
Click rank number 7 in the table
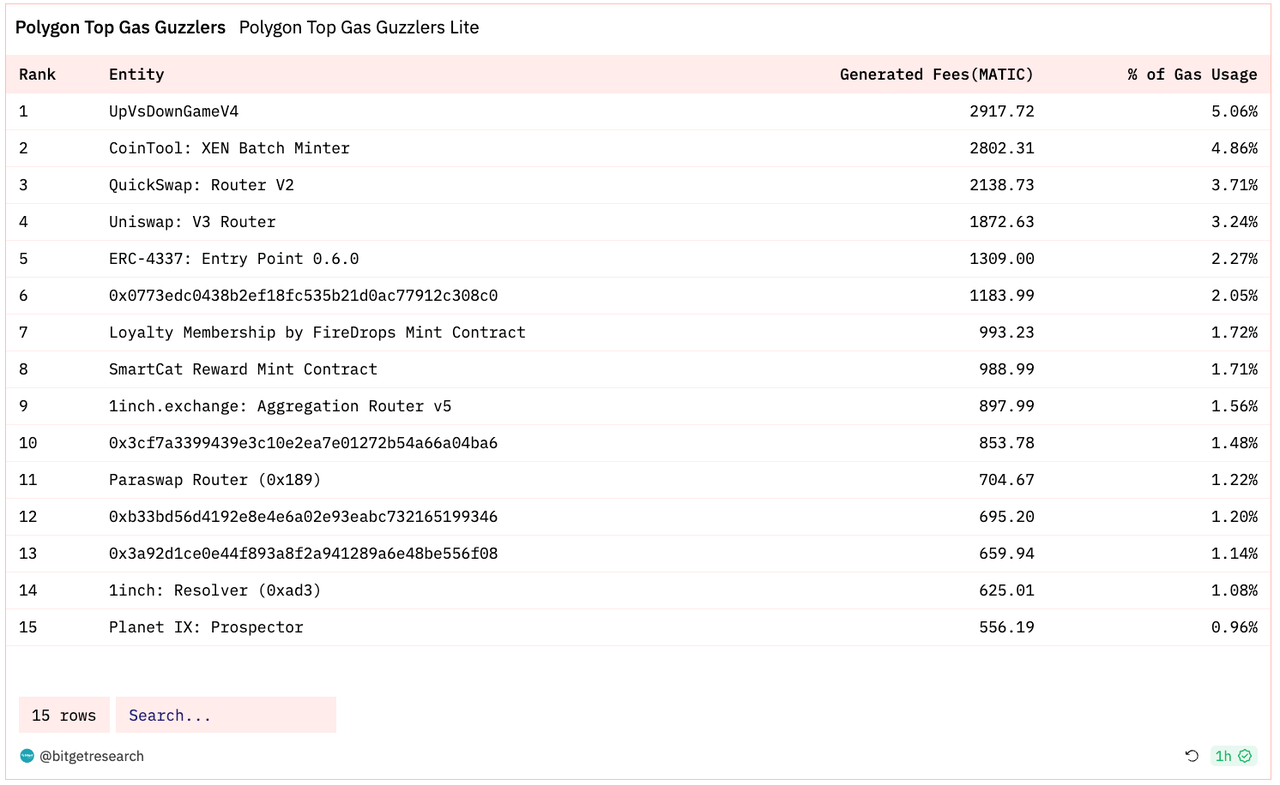point(24,332)
